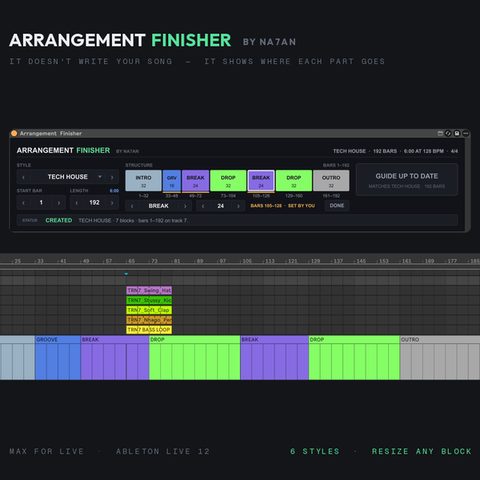Click bar 129 on the timeline ruler

(314, 261)
